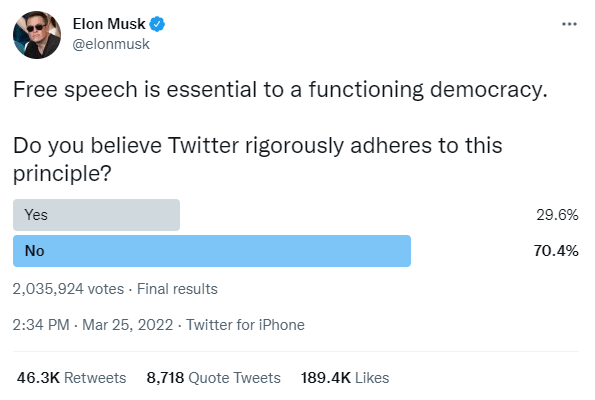Open the profile avatar picture
The image size is (595, 400).
coord(37,35)
